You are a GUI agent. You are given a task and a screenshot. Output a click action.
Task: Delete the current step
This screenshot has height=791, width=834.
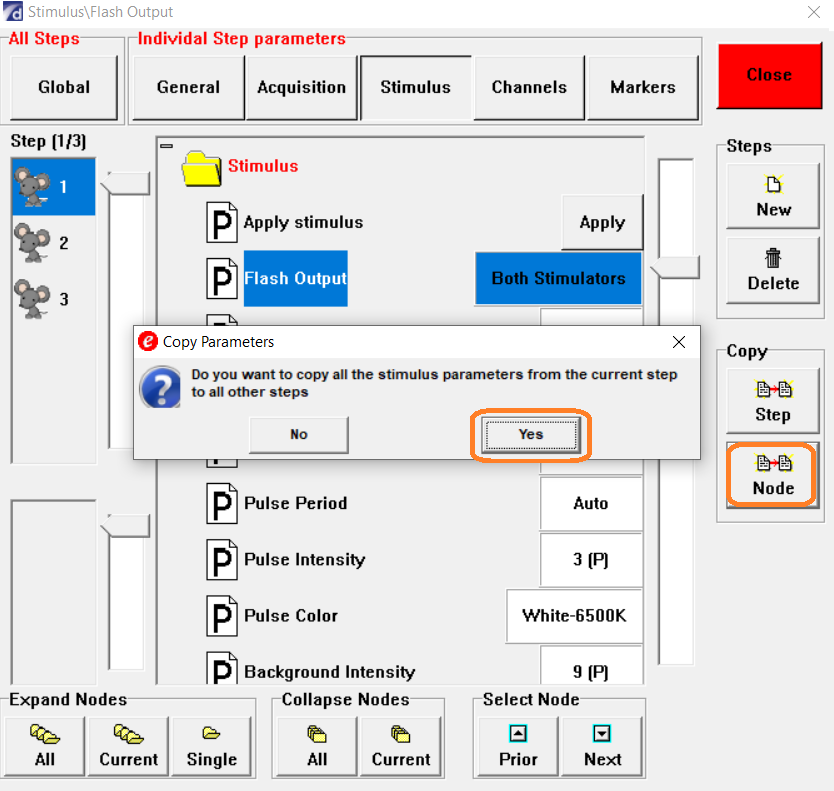click(773, 270)
